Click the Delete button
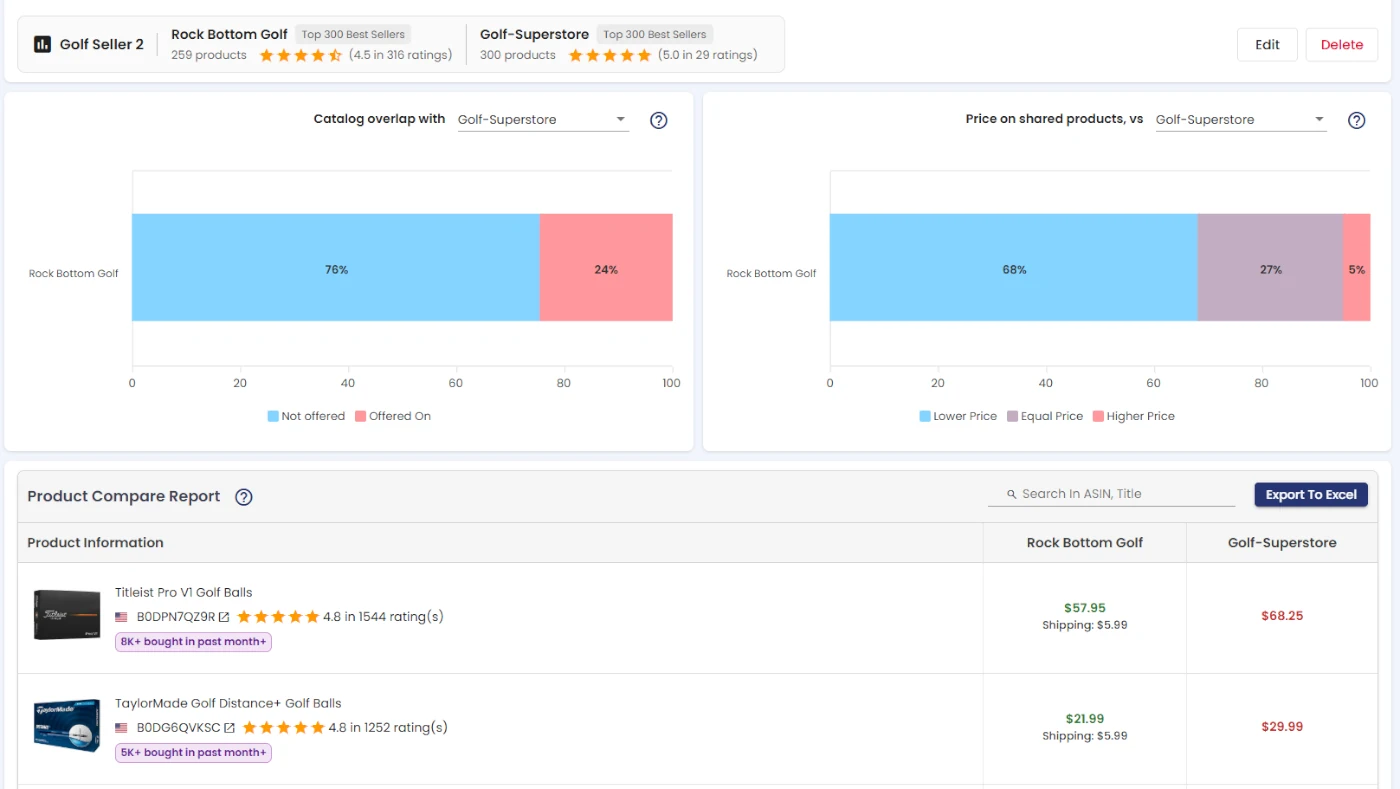This screenshot has height=789, width=1400. coord(1341,45)
